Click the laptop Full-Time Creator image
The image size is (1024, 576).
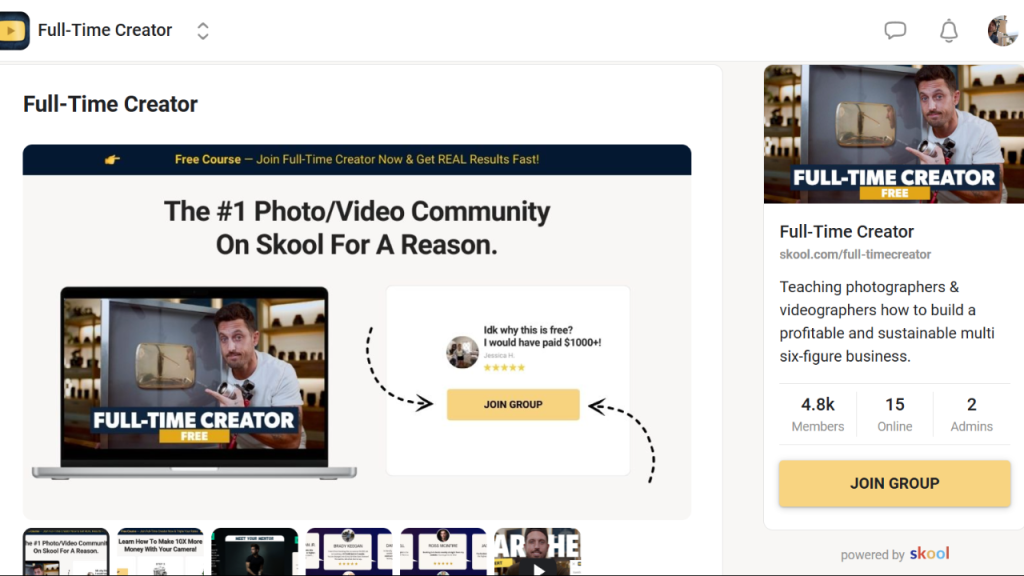(195, 382)
